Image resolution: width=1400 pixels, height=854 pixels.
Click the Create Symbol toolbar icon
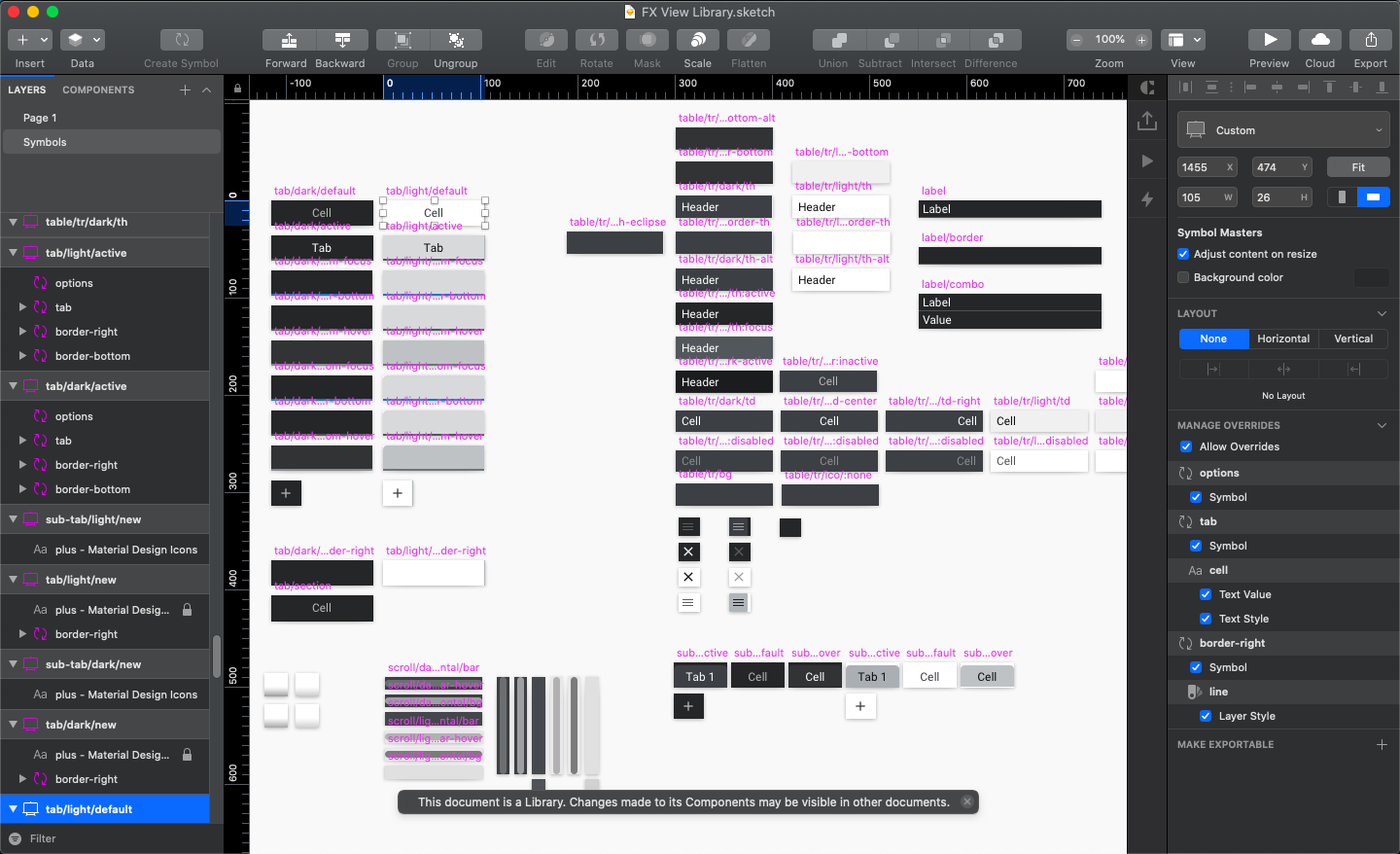(182, 40)
